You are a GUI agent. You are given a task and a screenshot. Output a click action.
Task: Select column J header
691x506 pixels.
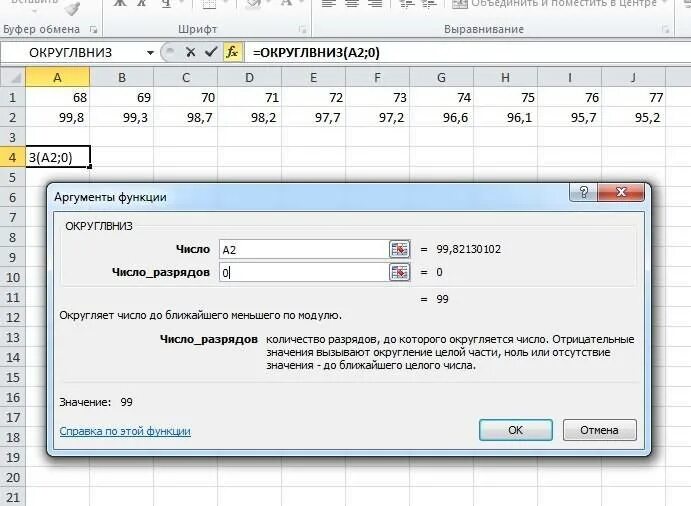[x=633, y=78]
